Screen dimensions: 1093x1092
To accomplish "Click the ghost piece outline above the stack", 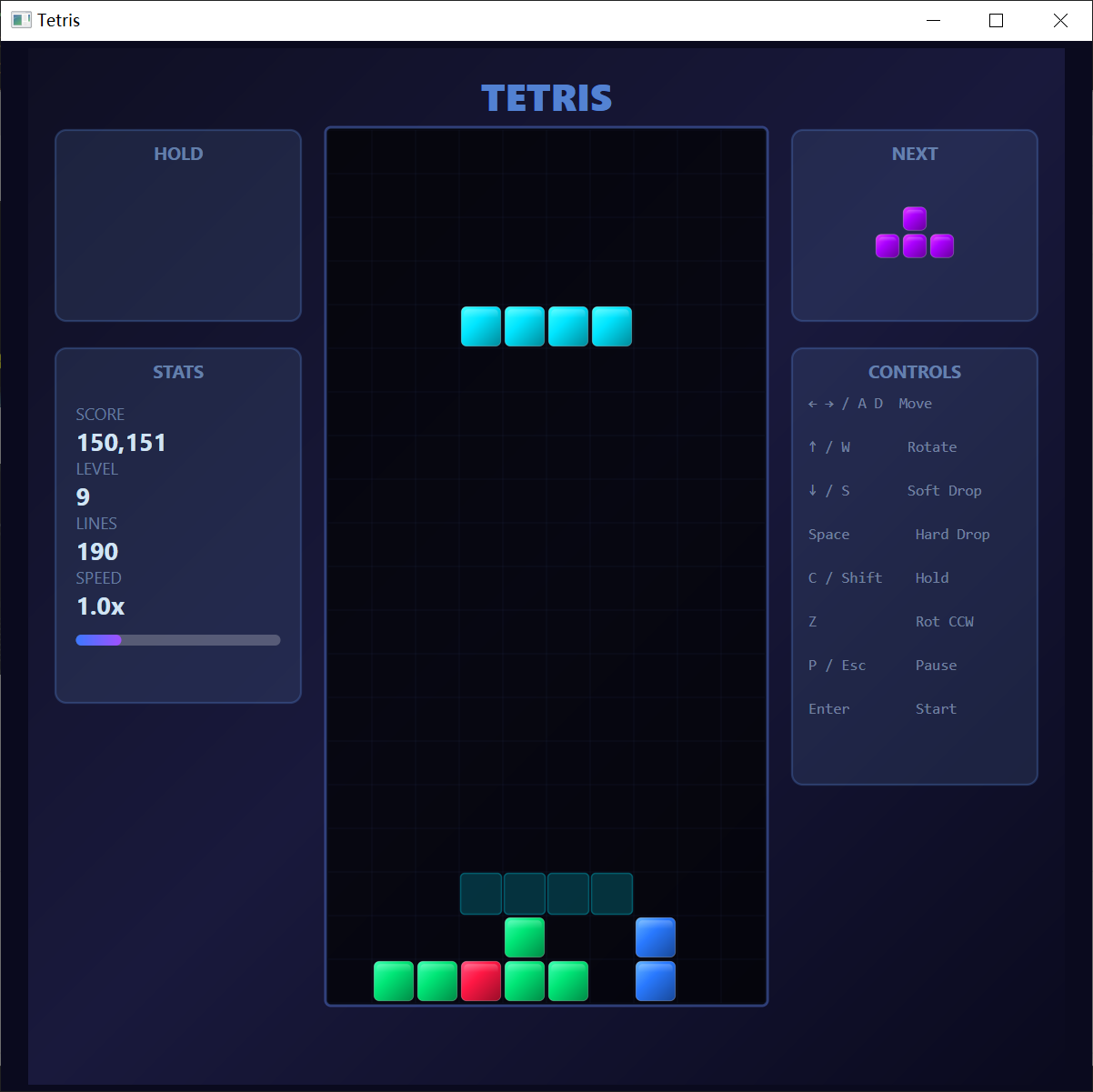I will 546,893.
